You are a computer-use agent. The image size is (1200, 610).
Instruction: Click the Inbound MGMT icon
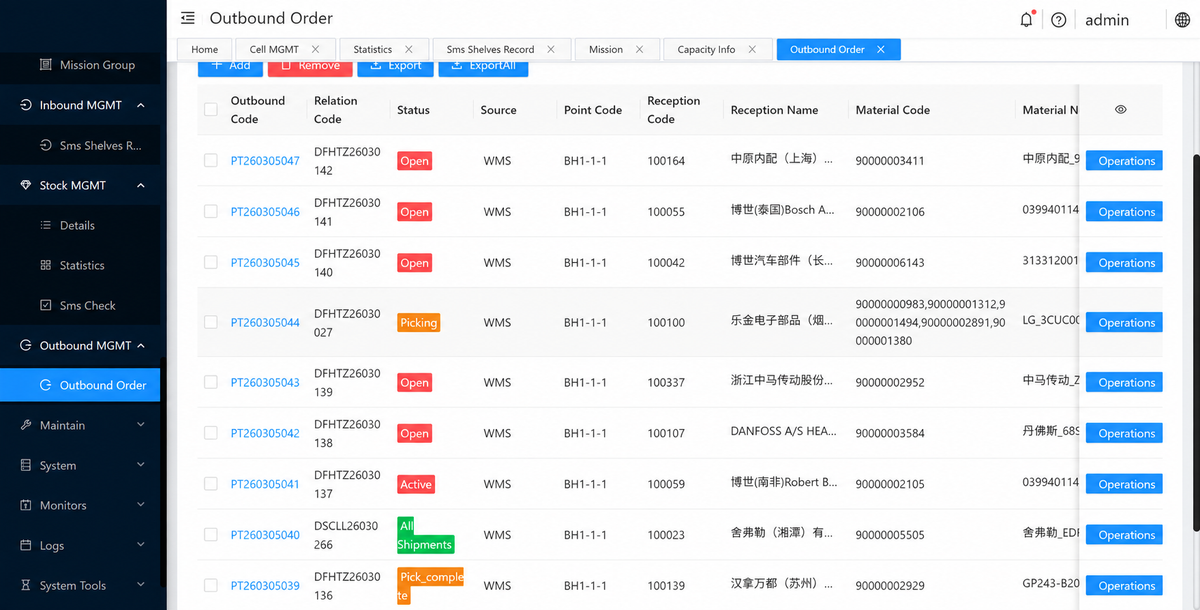pyautogui.click(x=26, y=105)
